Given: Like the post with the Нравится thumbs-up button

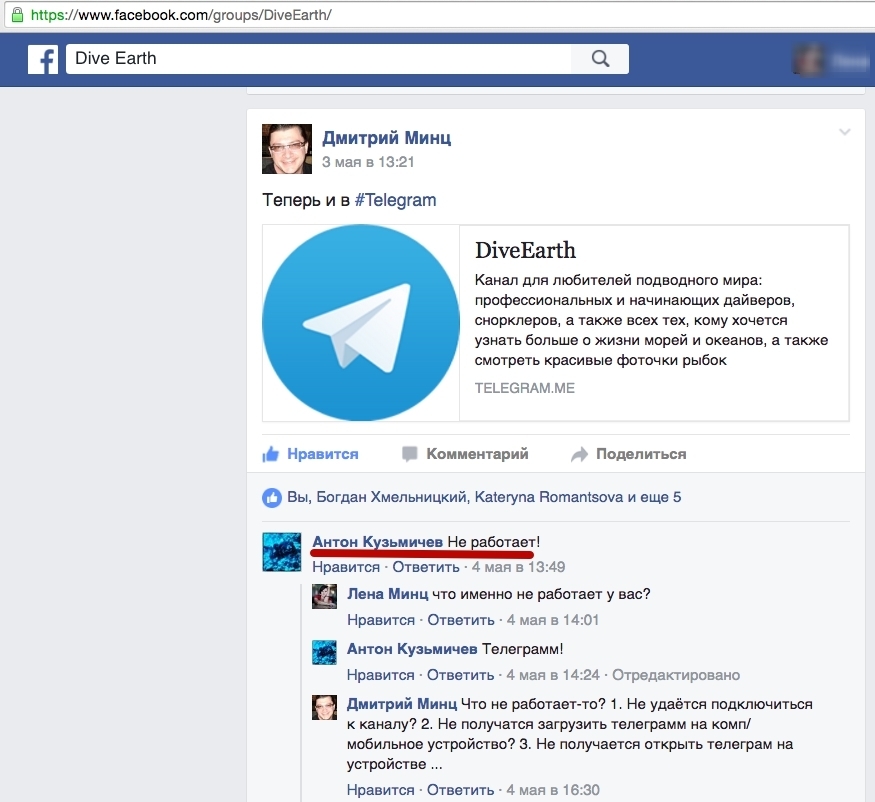Looking at the screenshot, I should [310, 454].
